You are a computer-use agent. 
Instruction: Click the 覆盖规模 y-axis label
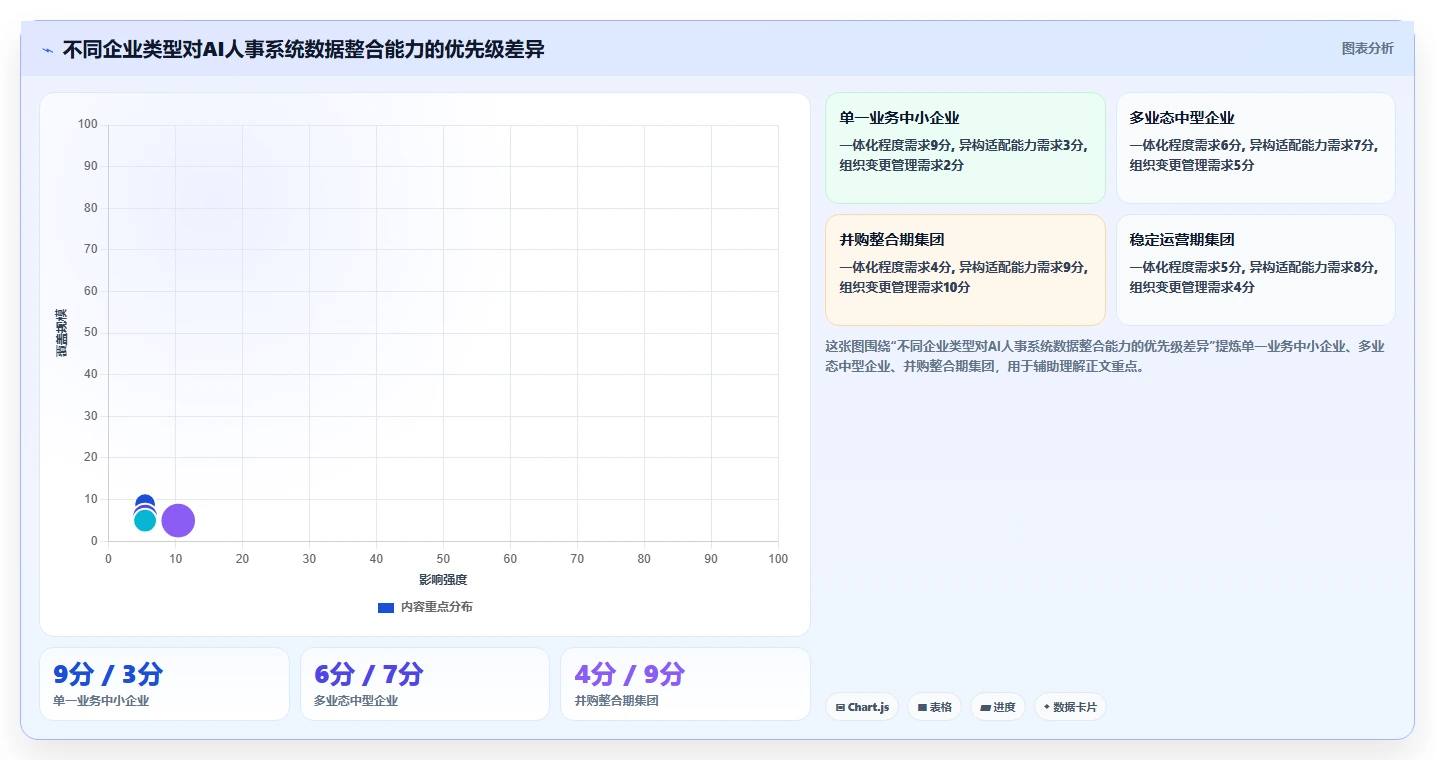62,333
